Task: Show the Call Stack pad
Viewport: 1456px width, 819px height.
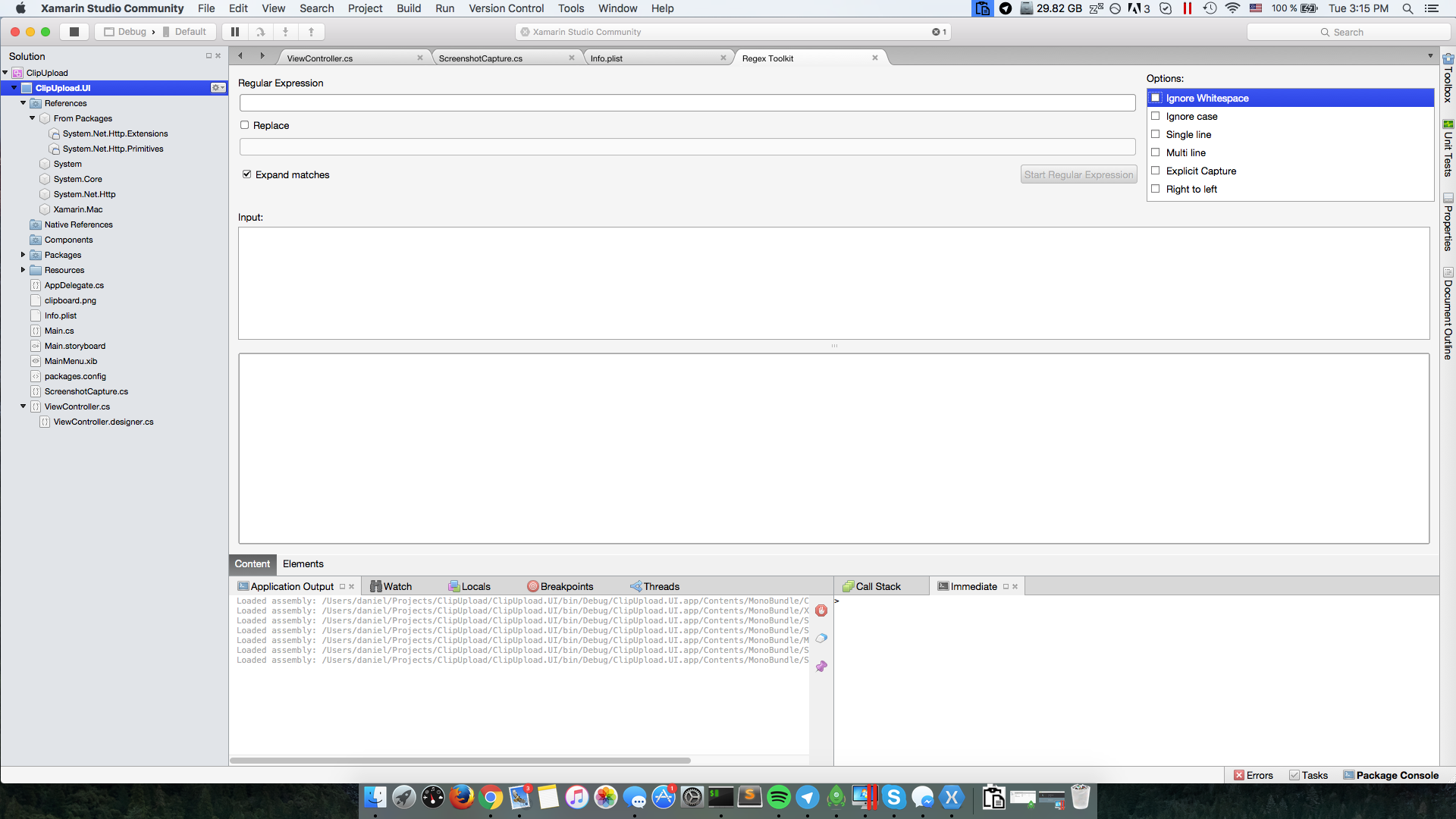Action: point(872,586)
